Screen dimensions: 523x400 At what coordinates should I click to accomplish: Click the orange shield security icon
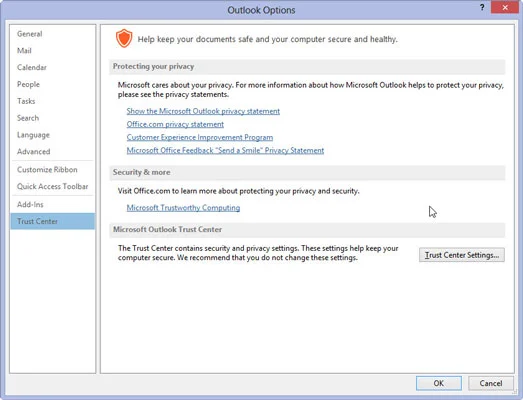(x=124, y=38)
